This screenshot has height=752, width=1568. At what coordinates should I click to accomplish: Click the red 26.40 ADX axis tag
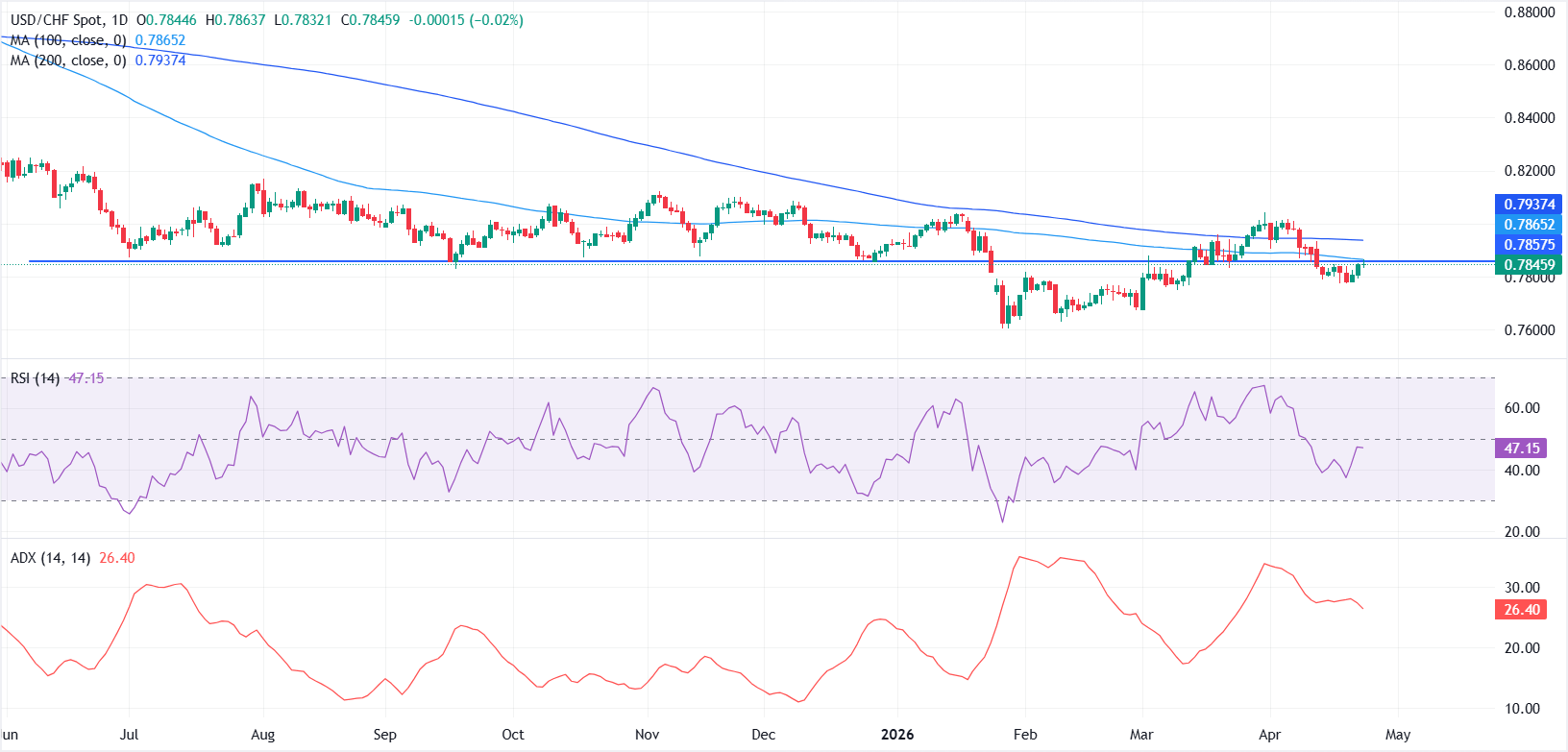1522,610
